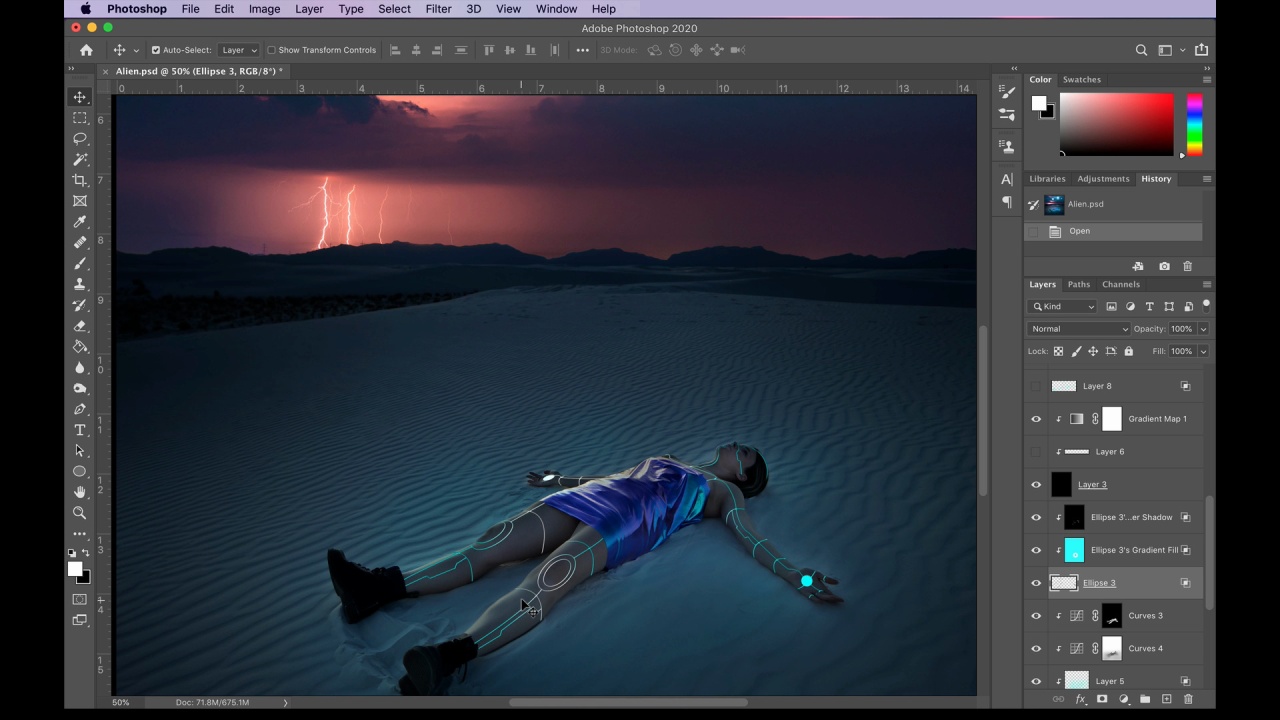This screenshot has width=1280, height=720.
Task: Pick the Brush tool
Action: (80, 264)
